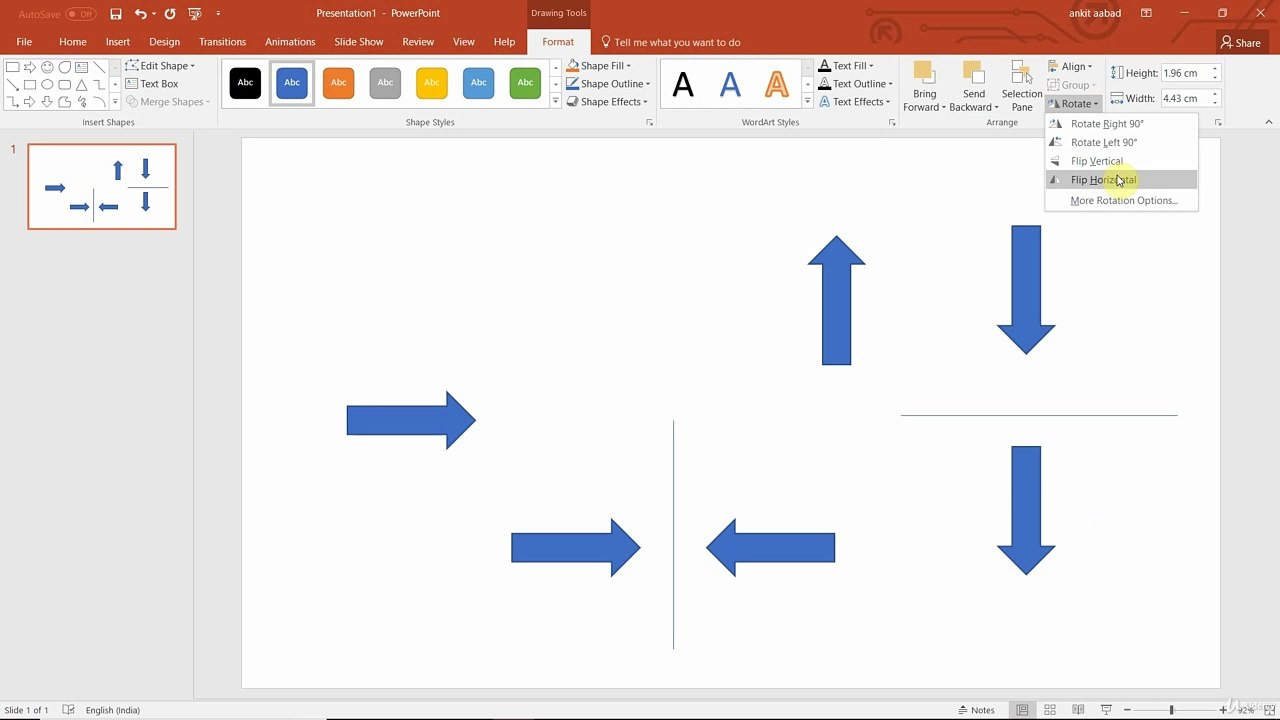This screenshot has width=1280, height=720.
Task: Open Shape Fill dropdown
Action: point(600,66)
